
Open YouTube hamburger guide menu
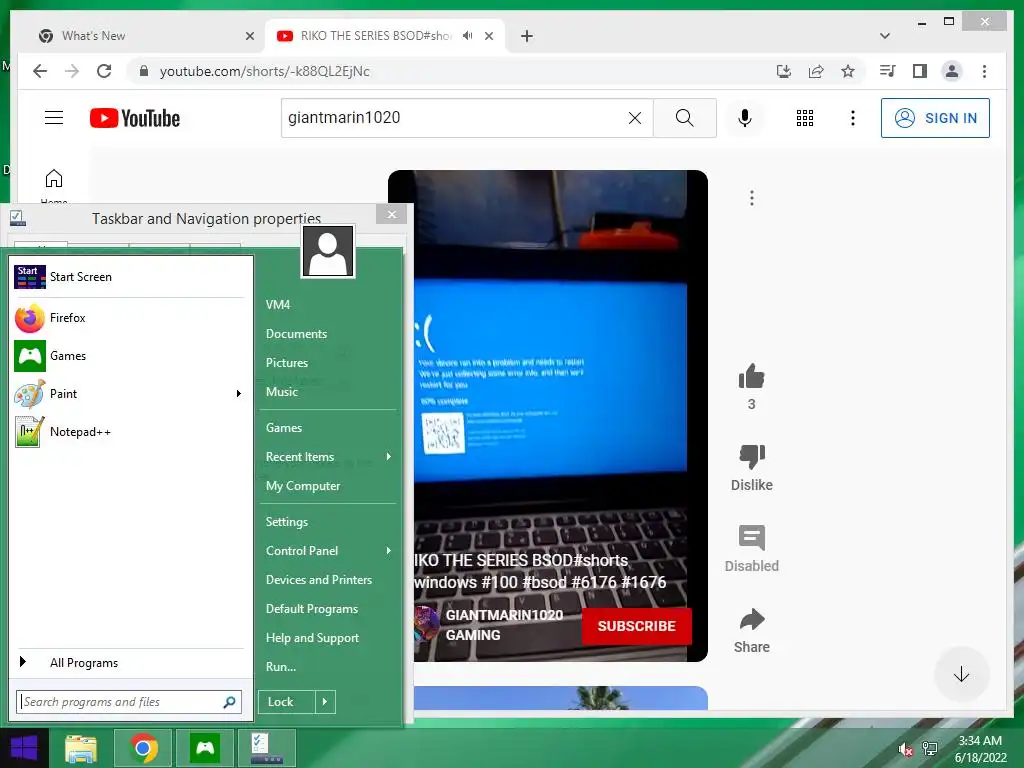[54, 118]
